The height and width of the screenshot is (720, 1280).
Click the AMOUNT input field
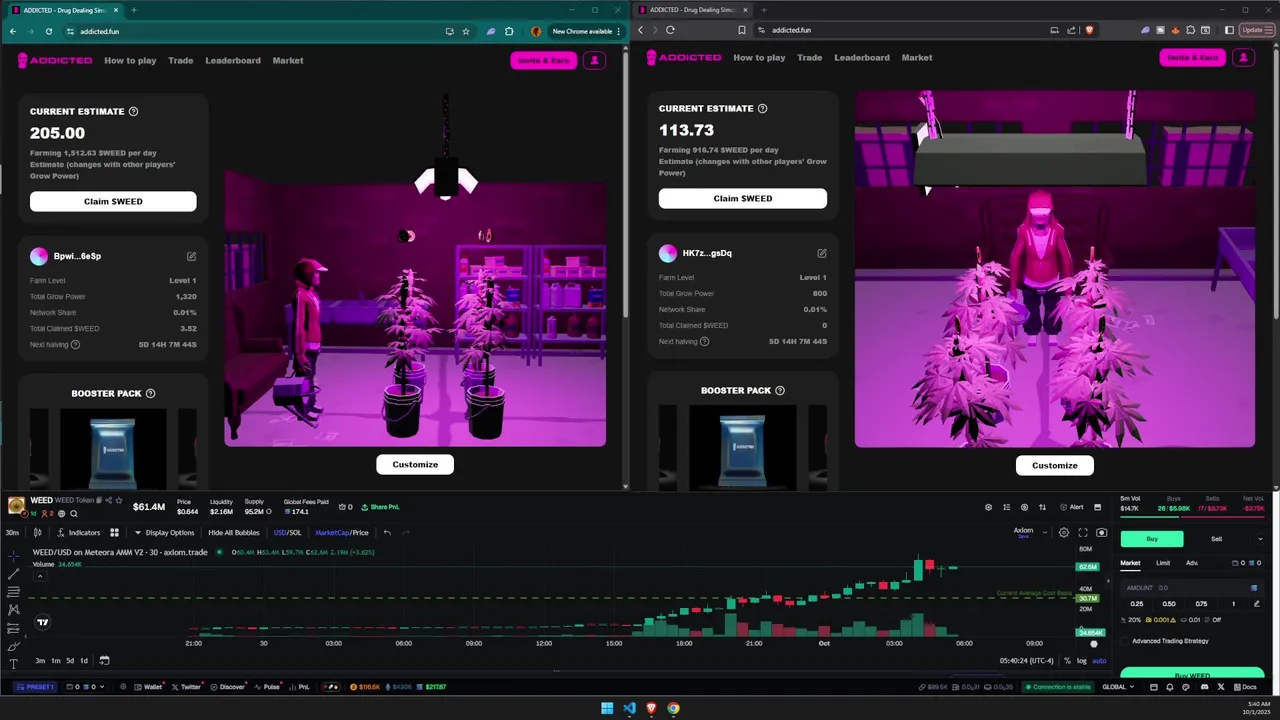(x=1192, y=588)
